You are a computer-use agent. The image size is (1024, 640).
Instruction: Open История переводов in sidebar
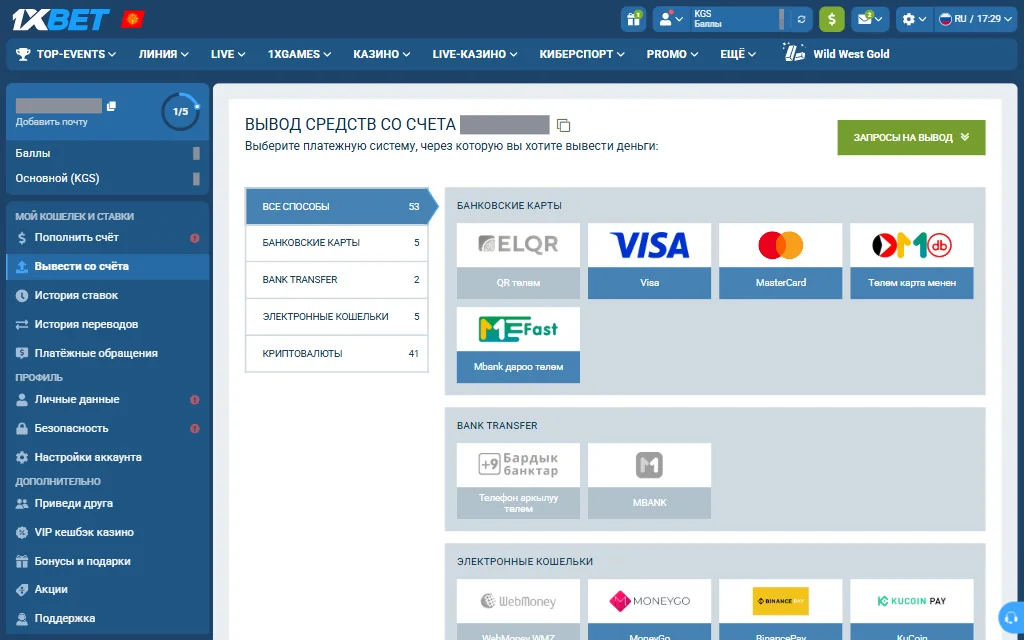pos(108,324)
